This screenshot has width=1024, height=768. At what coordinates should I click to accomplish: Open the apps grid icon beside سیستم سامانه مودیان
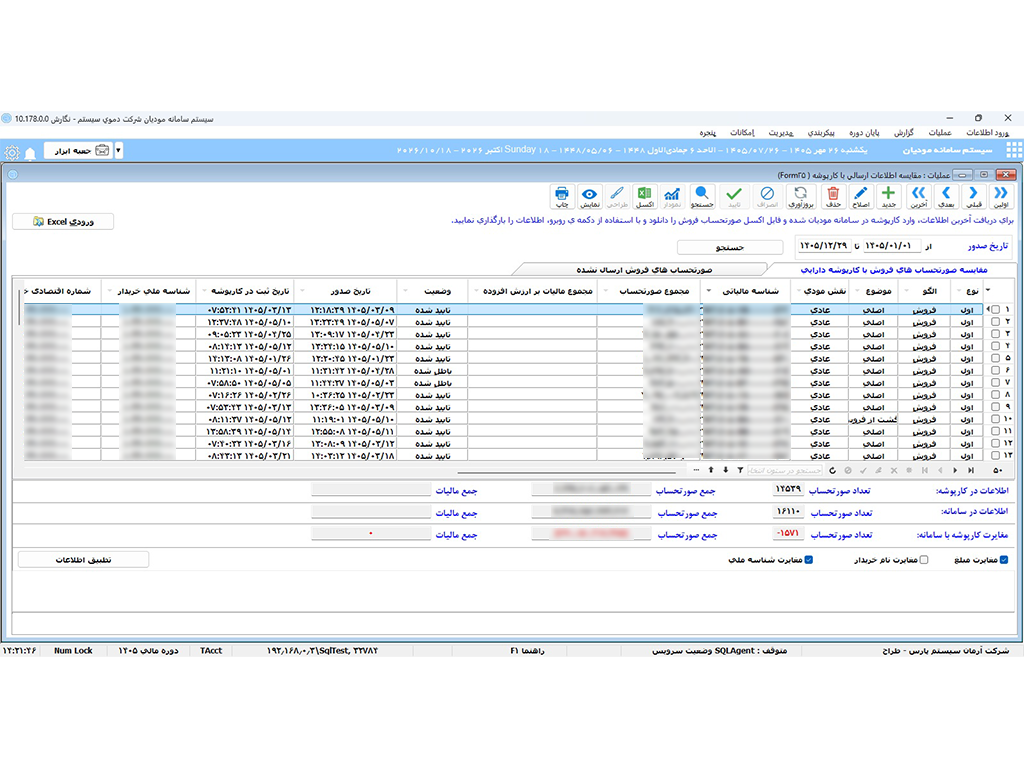[x=1014, y=151]
